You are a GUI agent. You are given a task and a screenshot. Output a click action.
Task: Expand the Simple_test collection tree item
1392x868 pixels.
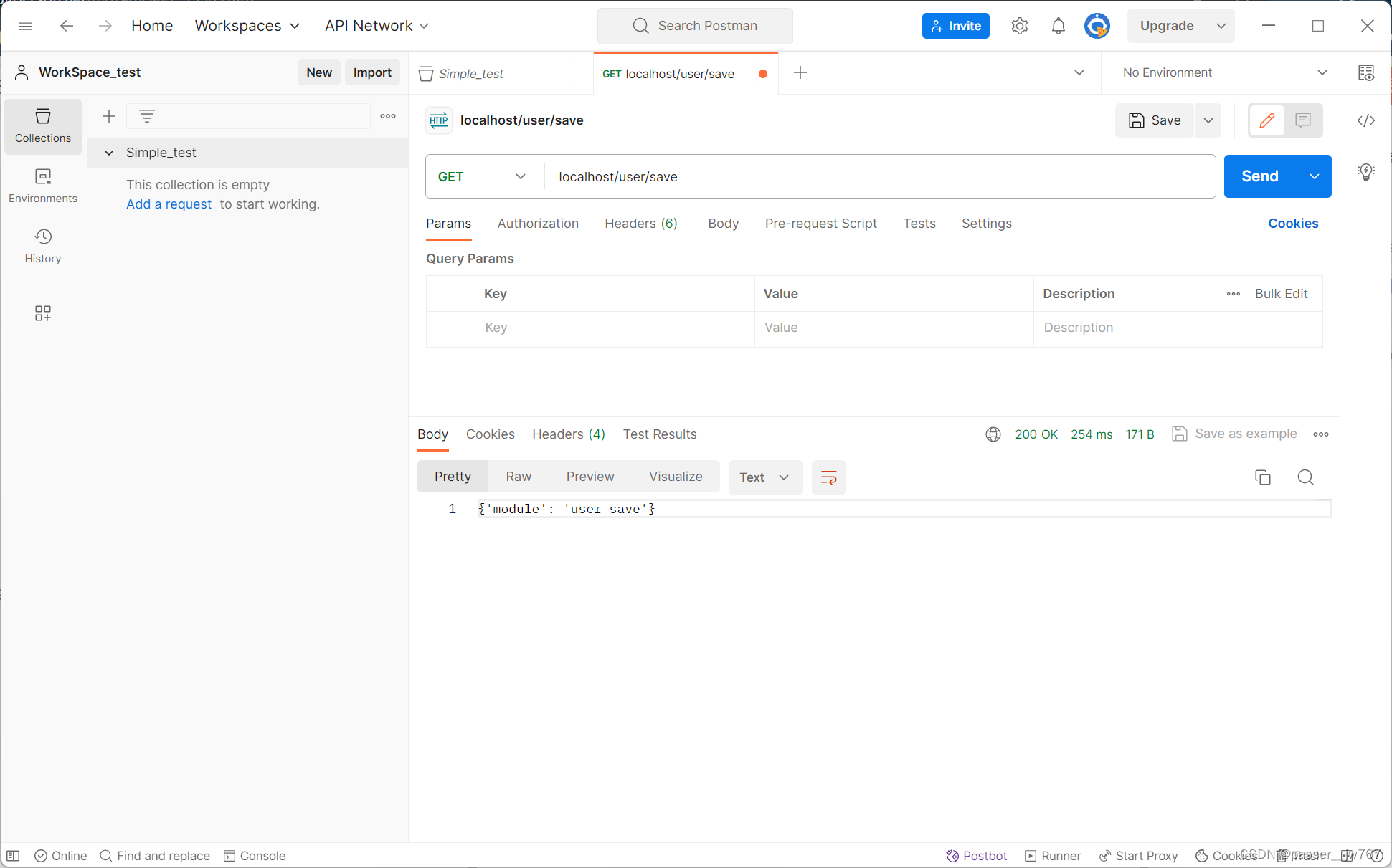pos(109,151)
